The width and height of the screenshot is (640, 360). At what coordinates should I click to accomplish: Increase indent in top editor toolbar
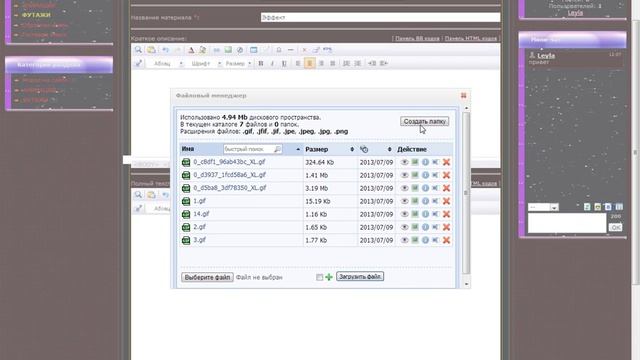384,63
